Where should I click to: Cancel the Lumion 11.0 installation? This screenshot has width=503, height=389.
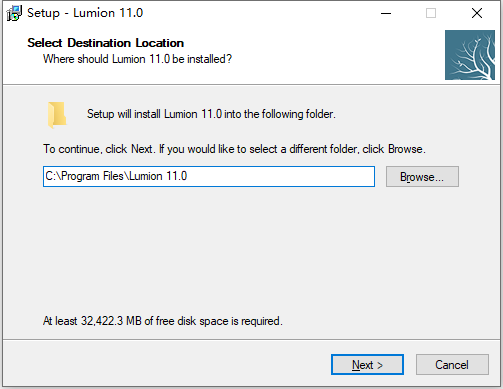pyautogui.click(x=452, y=365)
